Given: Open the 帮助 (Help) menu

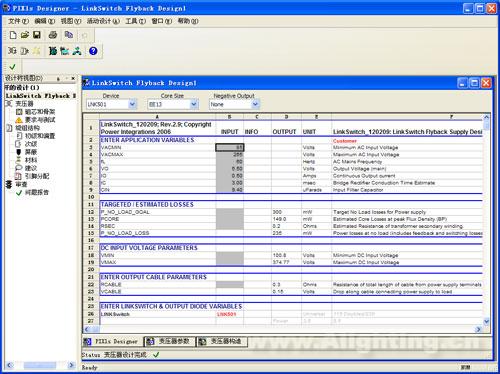Looking at the screenshot, I should (x=188, y=21).
